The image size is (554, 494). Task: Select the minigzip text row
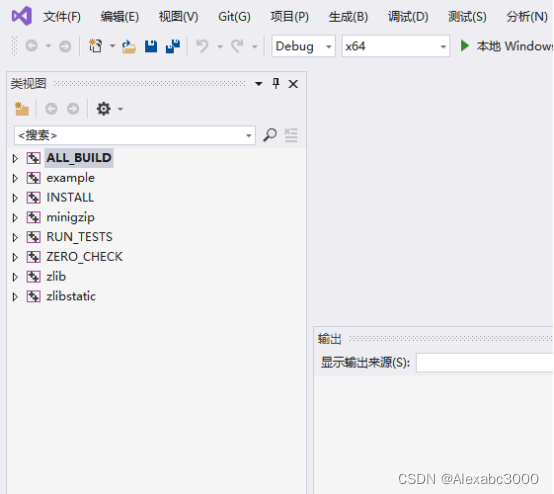70,217
